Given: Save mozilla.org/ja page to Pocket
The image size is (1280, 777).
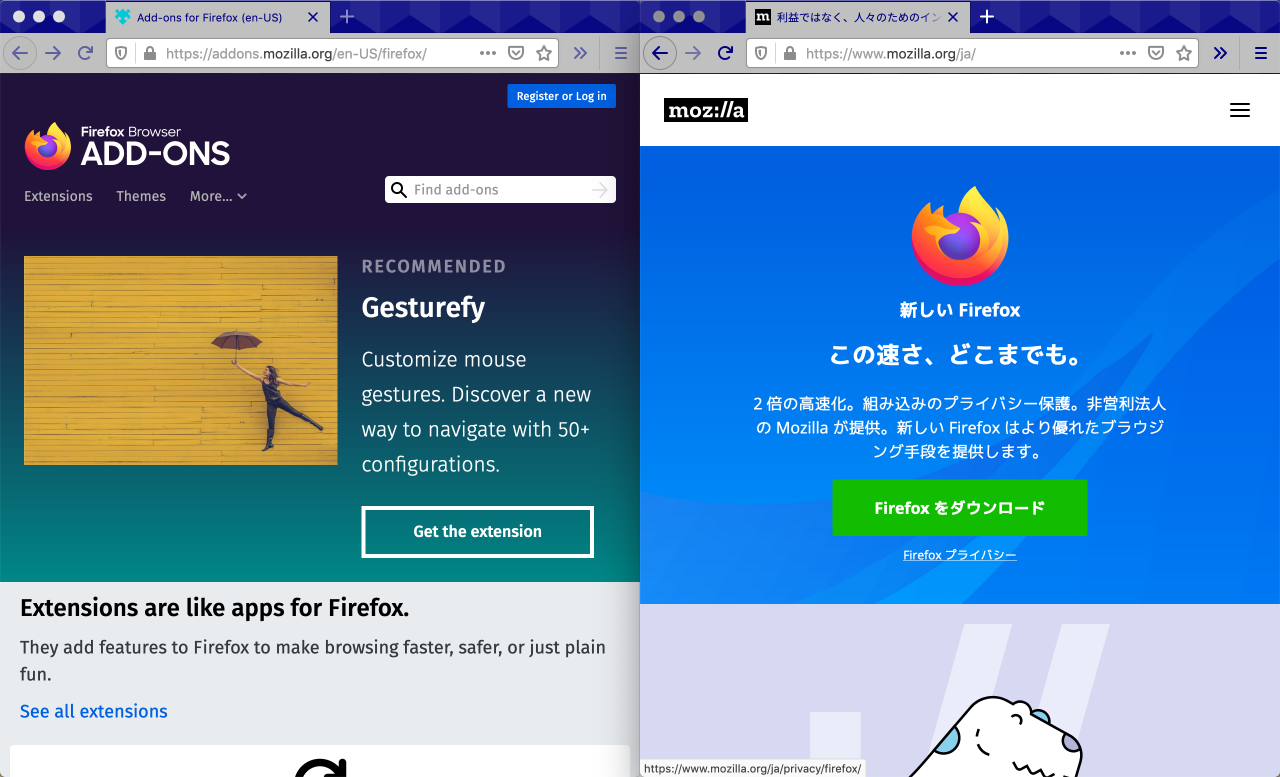Looking at the screenshot, I should coord(1156,53).
